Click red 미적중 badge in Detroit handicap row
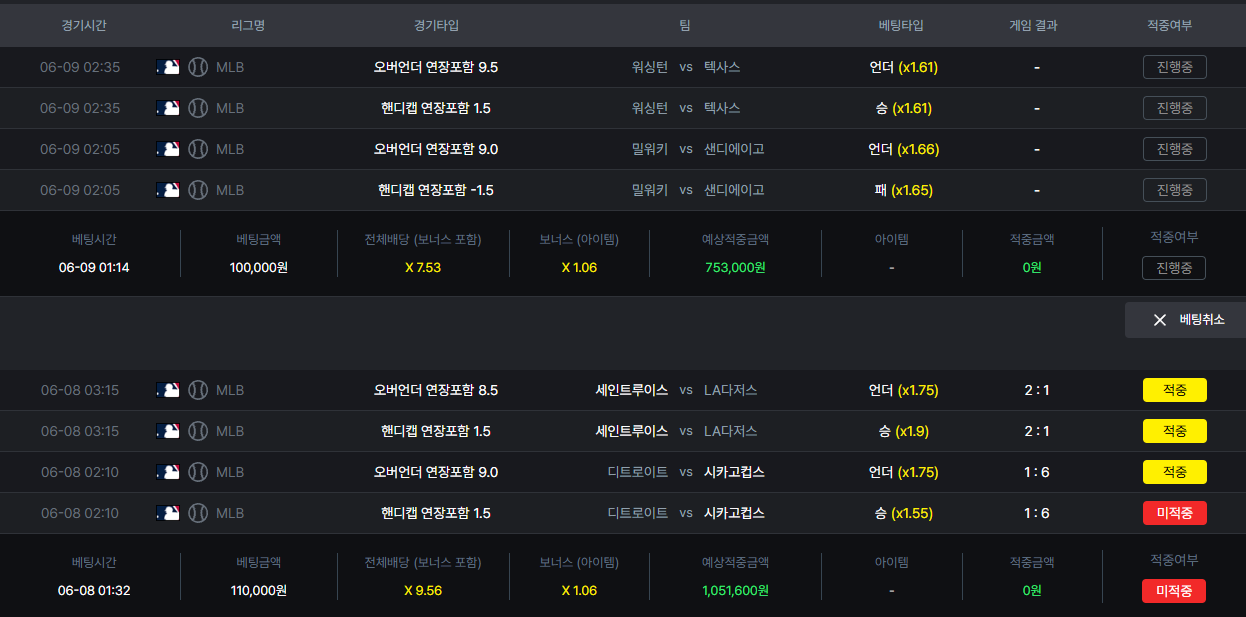The image size is (1246, 617). pyautogui.click(x=1175, y=513)
